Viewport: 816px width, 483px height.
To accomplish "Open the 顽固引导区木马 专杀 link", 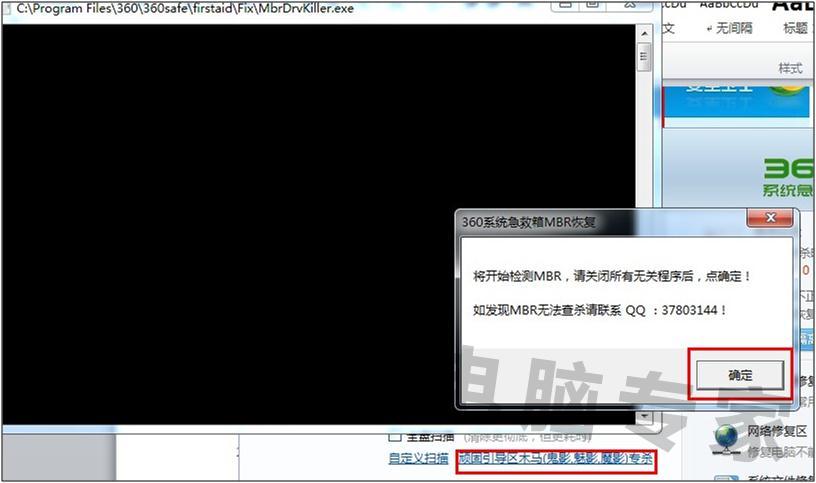I will [x=556, y=459].
